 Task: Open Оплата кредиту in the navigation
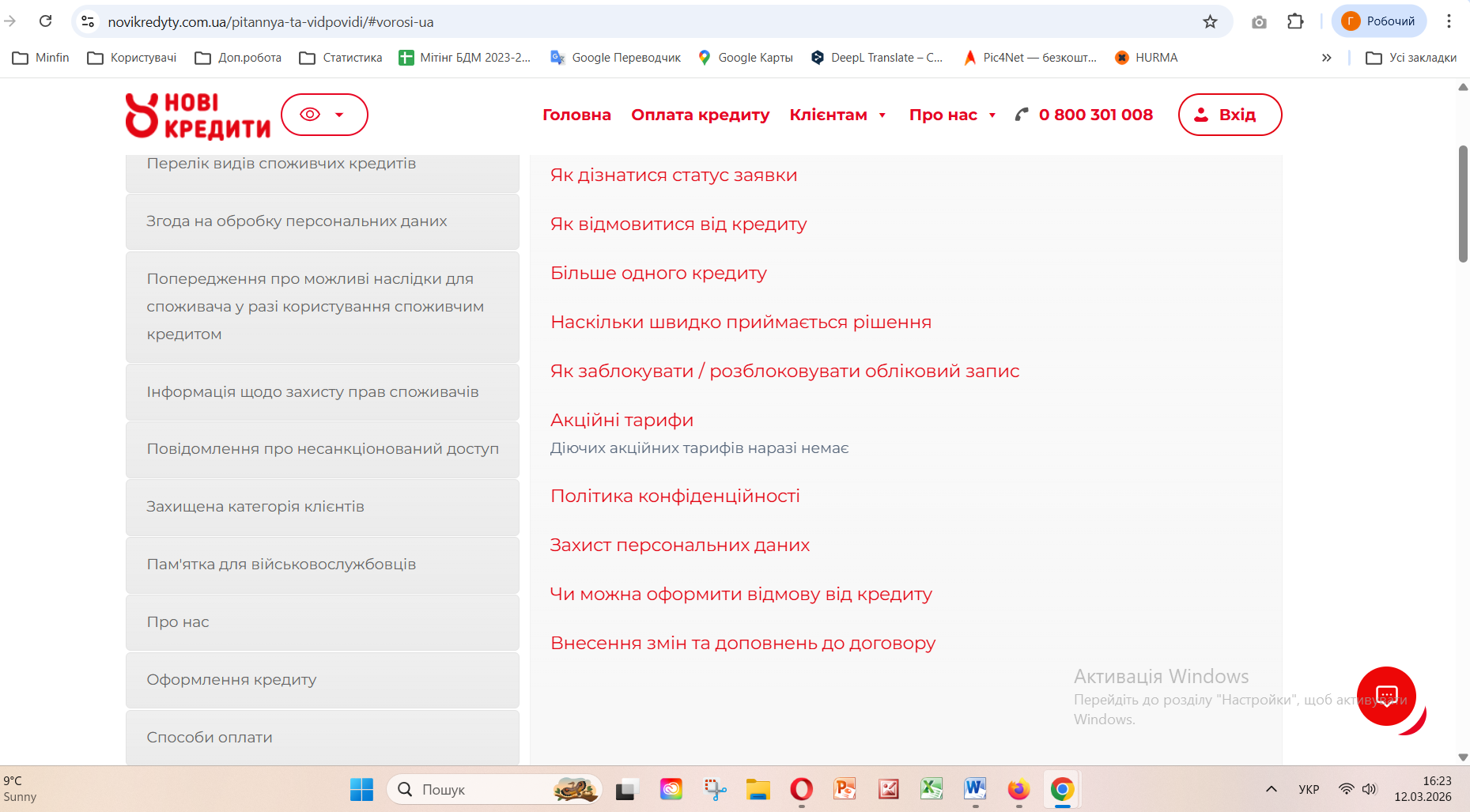(x=700, y=115)
